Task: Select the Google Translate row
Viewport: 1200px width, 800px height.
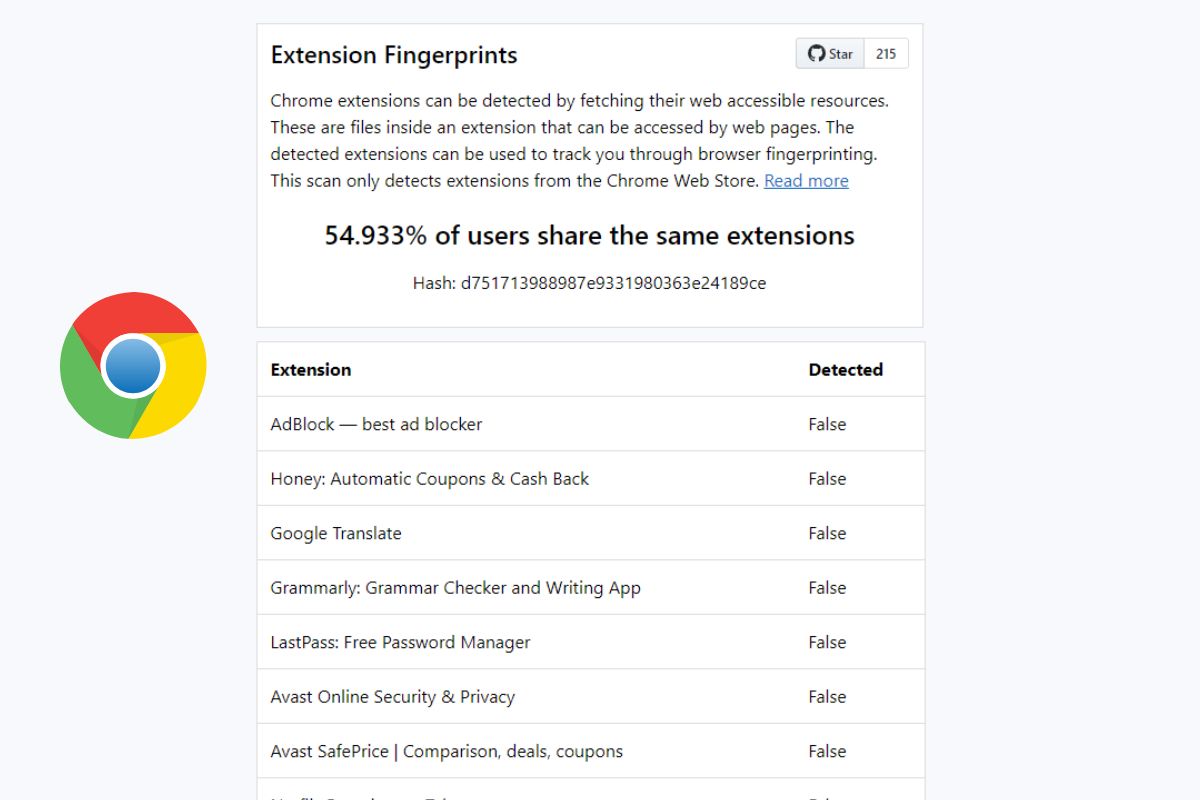Action: 590,533
